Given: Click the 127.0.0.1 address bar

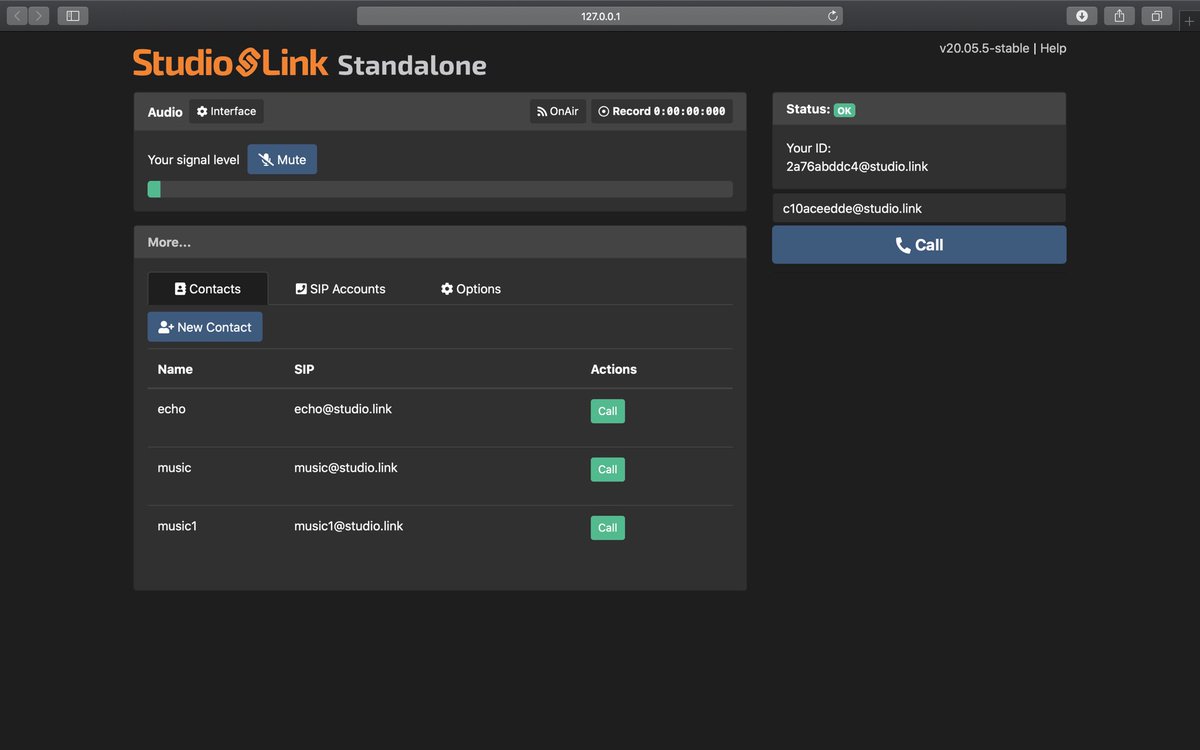Looking at the screenshot, I should coord(600,16).
